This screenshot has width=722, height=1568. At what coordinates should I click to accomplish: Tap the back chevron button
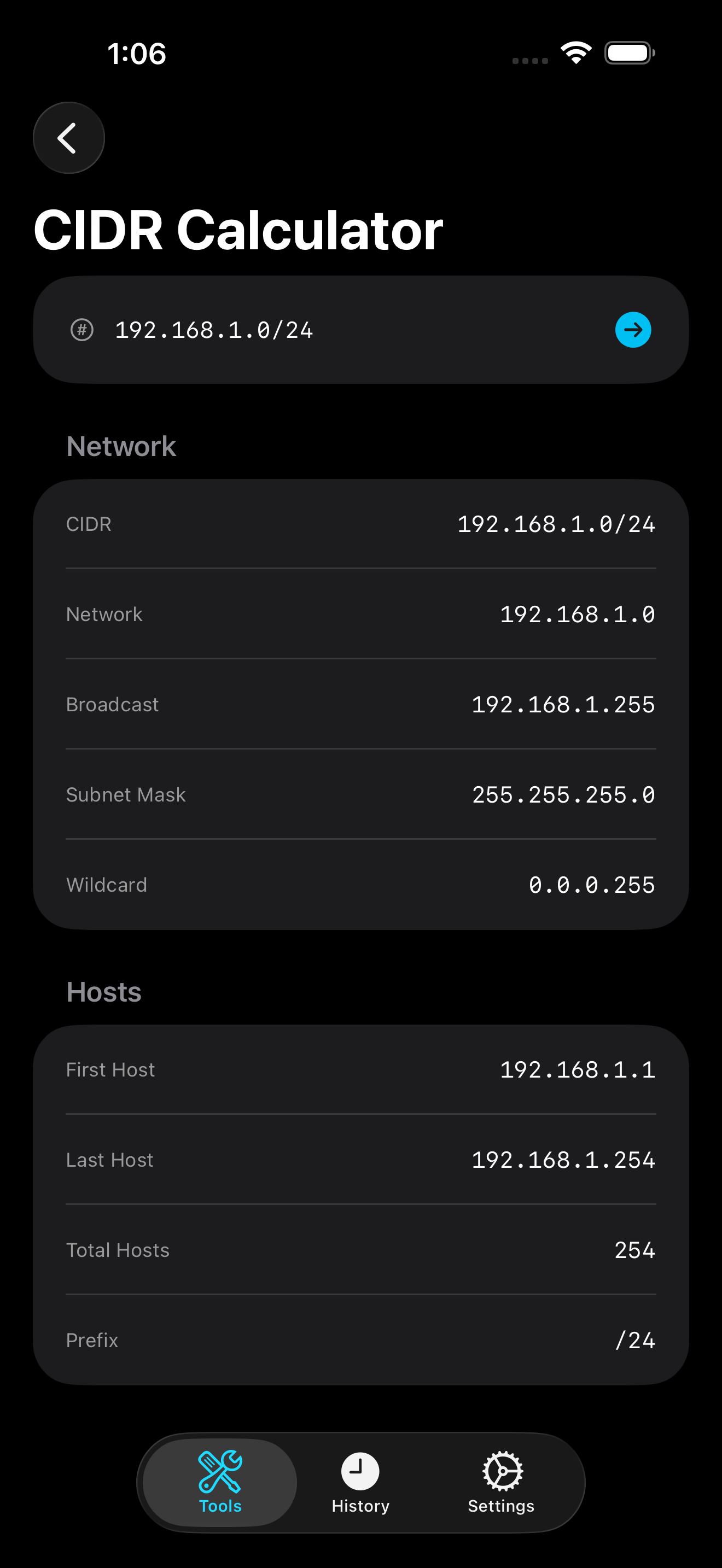coord(68,138)
